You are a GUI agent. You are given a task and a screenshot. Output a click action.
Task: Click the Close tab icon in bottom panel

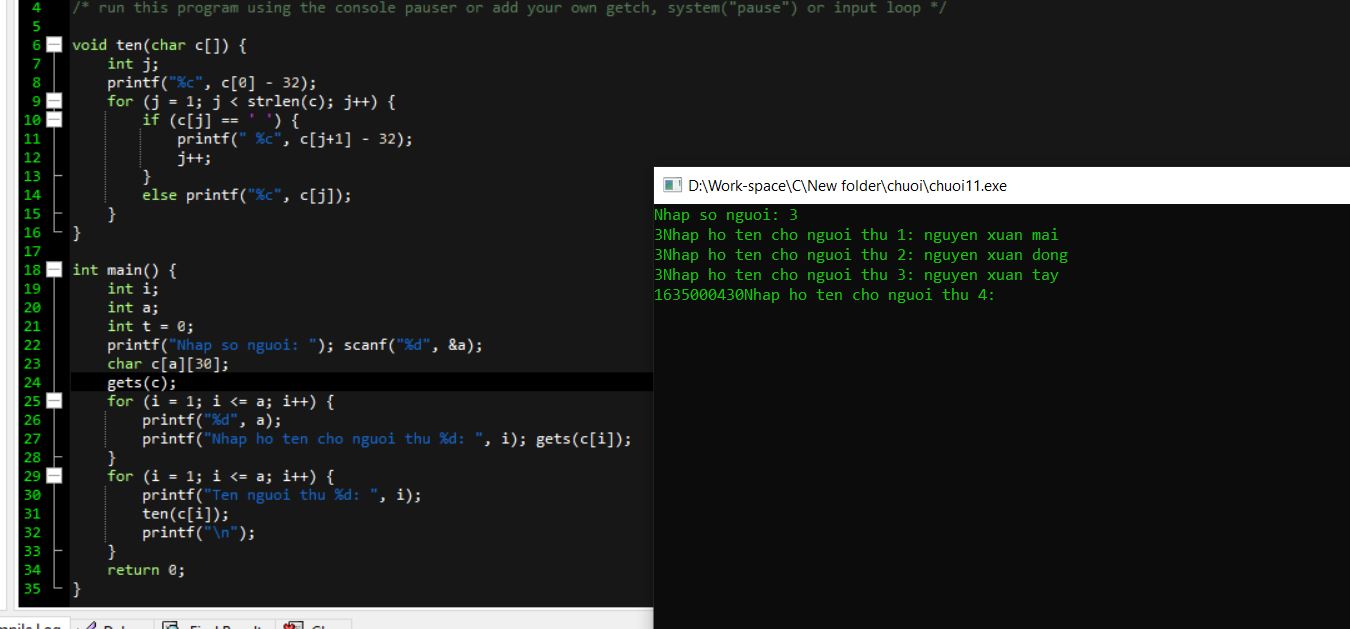pyautogui.click(x=315, y=626)
